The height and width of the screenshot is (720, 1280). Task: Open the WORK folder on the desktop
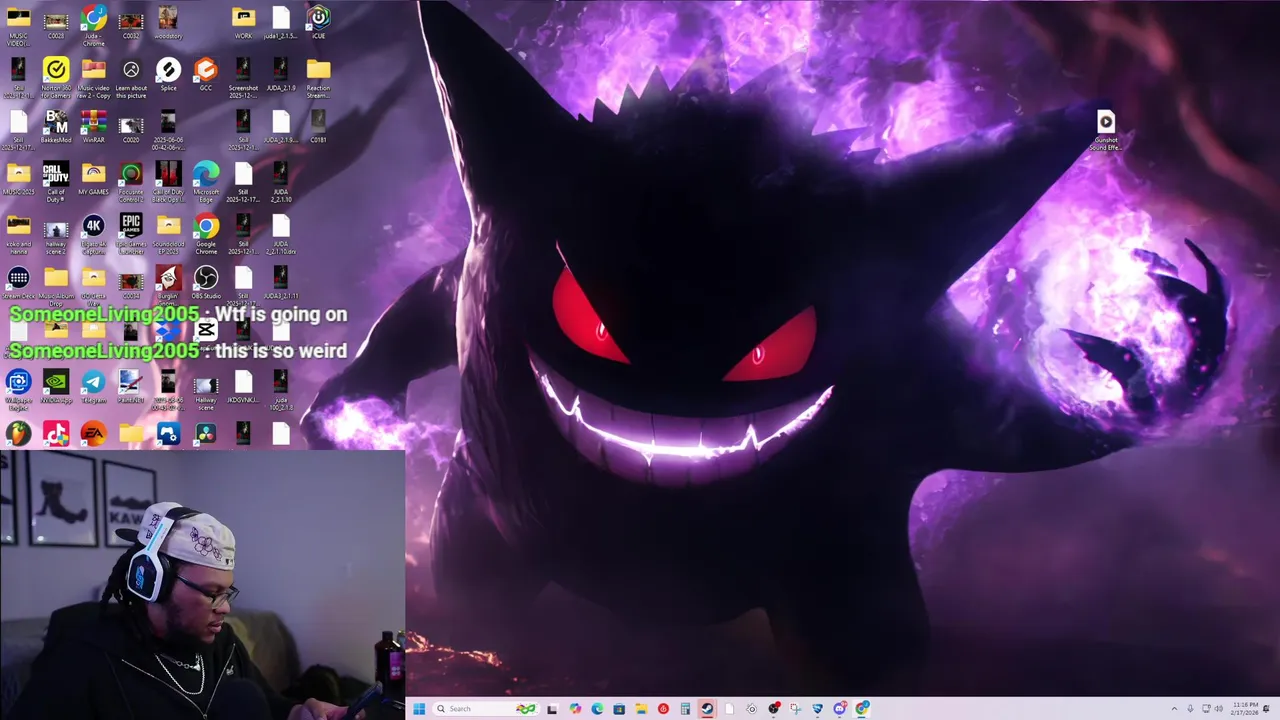point(243,22)
